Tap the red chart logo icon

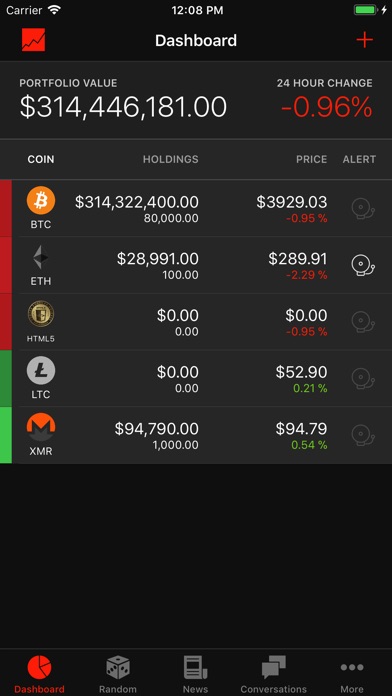33,40
